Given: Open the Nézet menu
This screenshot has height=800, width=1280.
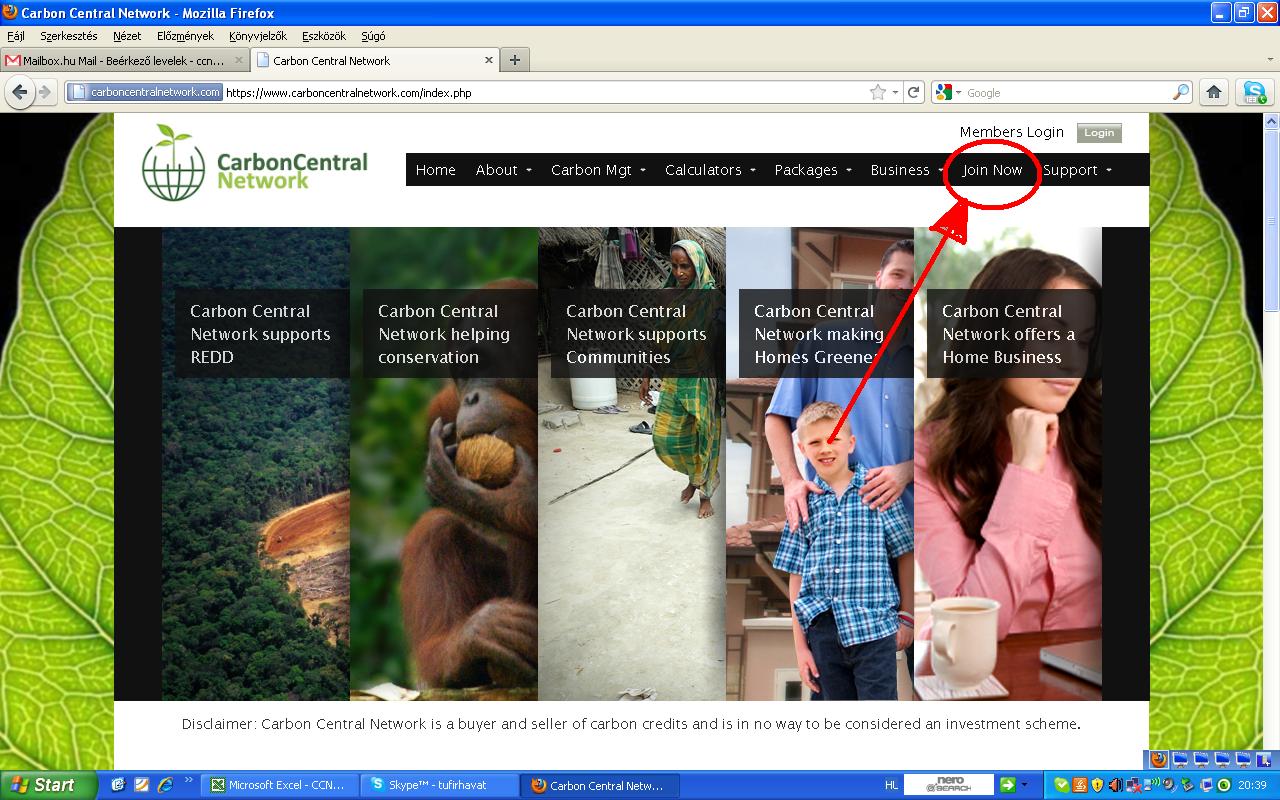Looking at the screenshot, I should (127, 36).
